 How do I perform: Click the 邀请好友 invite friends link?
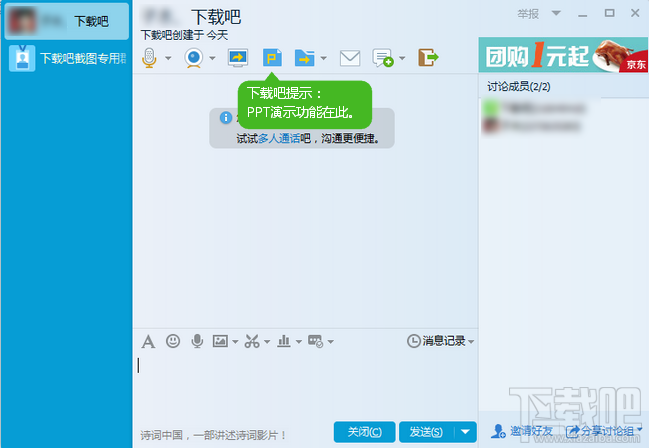531,431
